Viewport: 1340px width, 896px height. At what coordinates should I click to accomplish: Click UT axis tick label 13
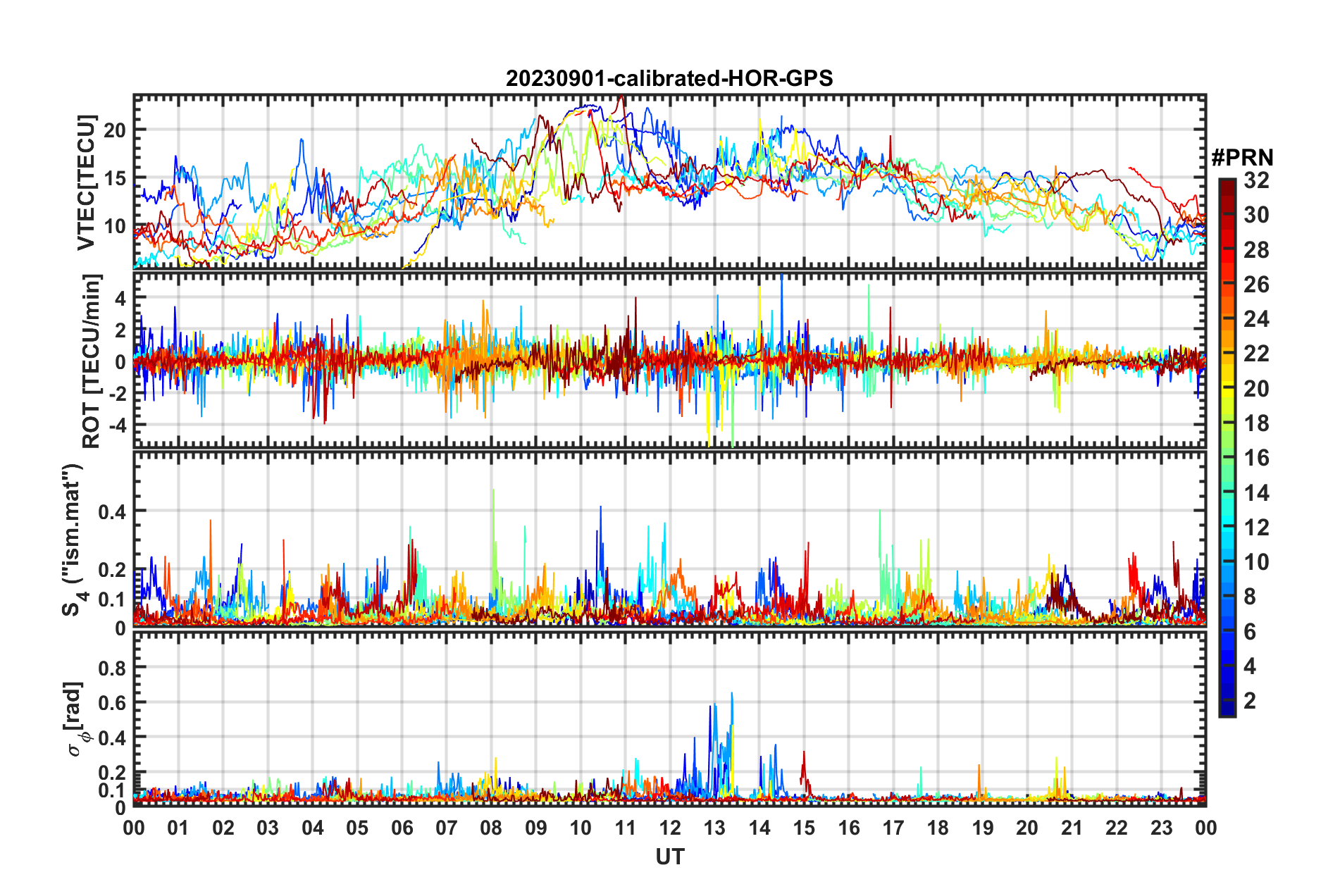pos(714,828)
